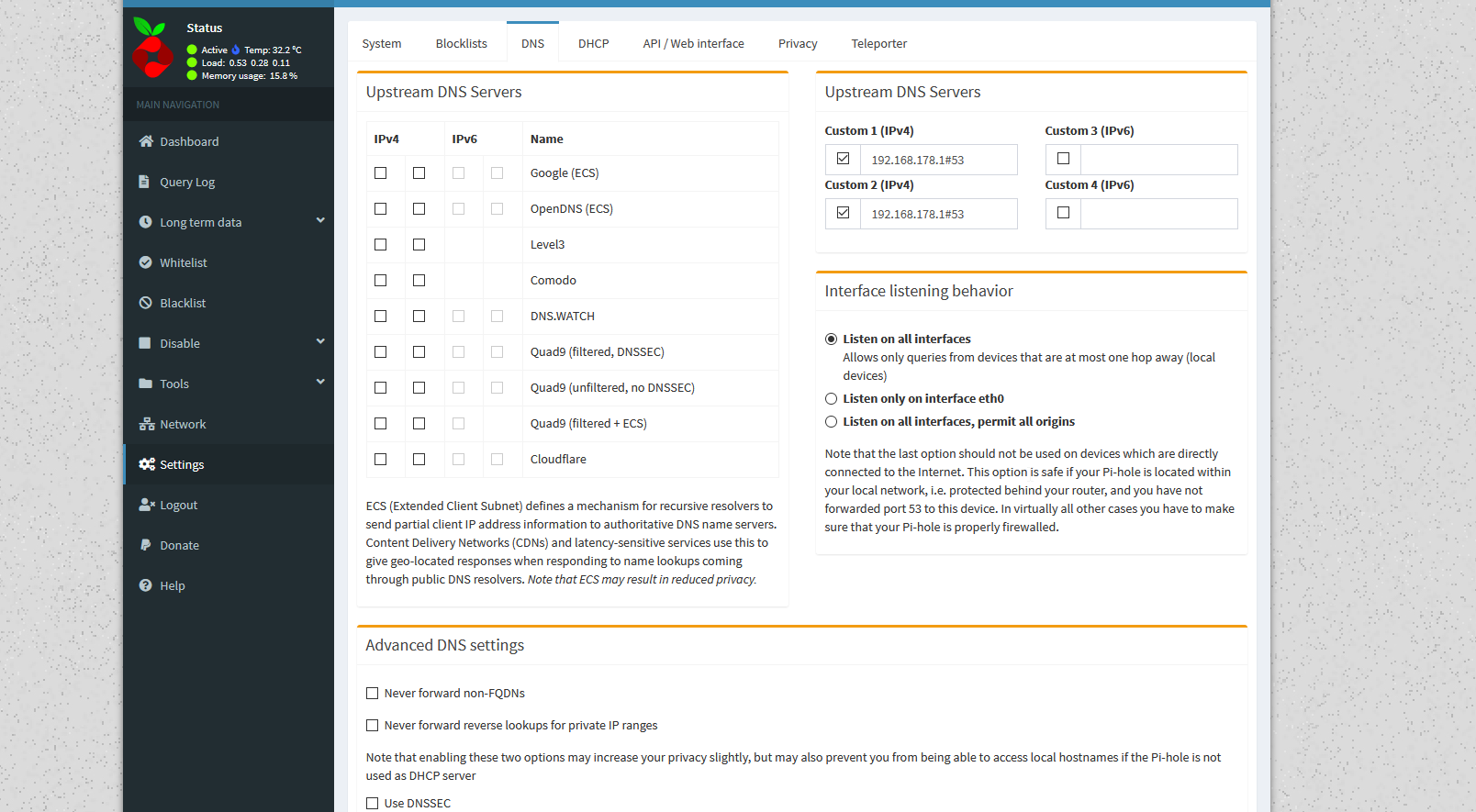Open the Network page

183,424
